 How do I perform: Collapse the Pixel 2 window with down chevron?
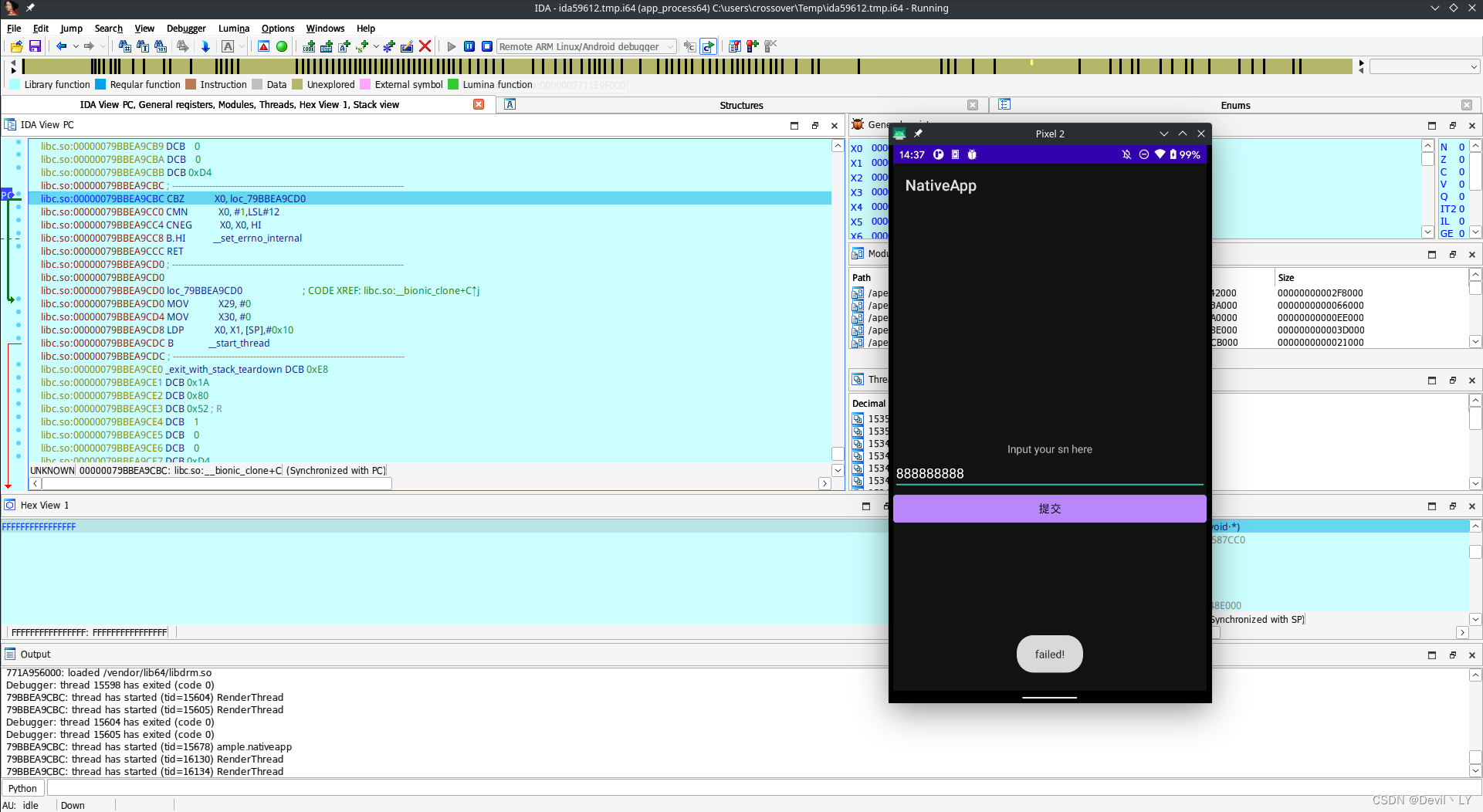1164,134
